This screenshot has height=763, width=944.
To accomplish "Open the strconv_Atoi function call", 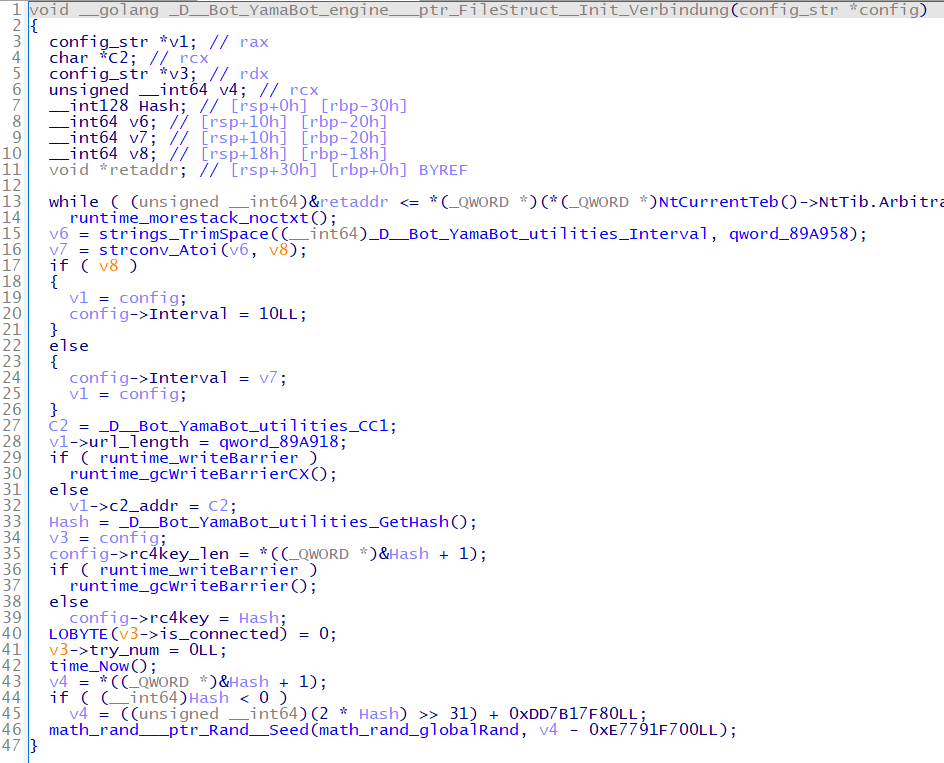I will 158,250.
